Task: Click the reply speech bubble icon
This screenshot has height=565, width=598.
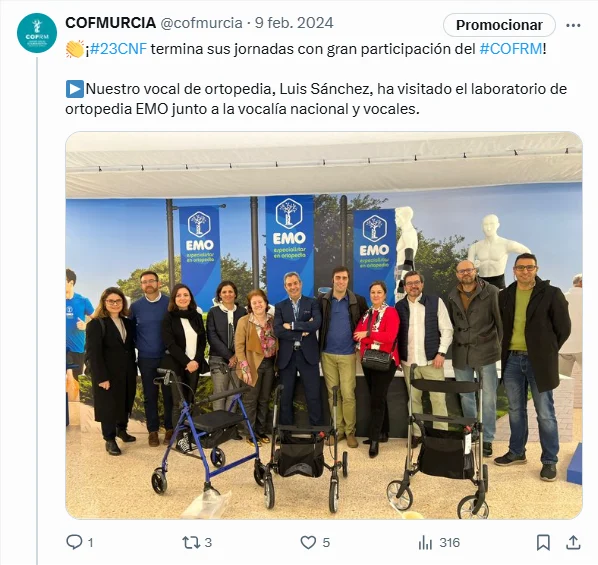Action: pyautogui.click(x=74, y=542)
